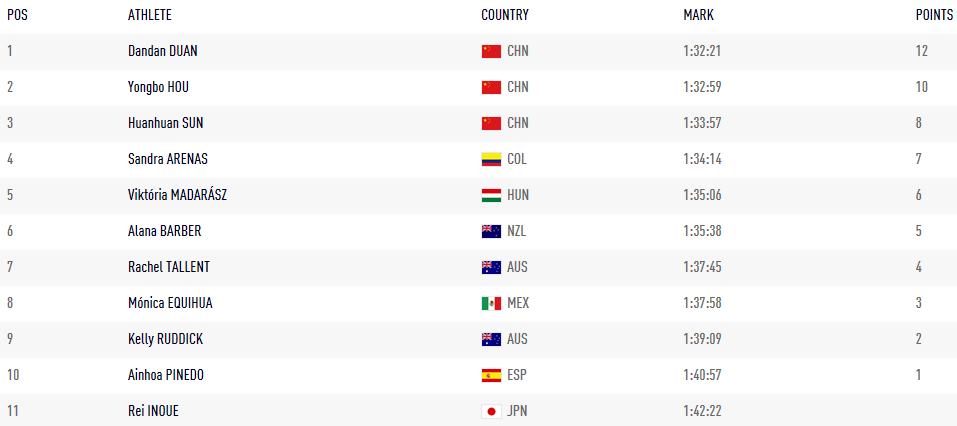Image resolution: width=957 pixels, height=426 pixels.
Task: Click the Colombia flag icon
Action: (491, 159)
